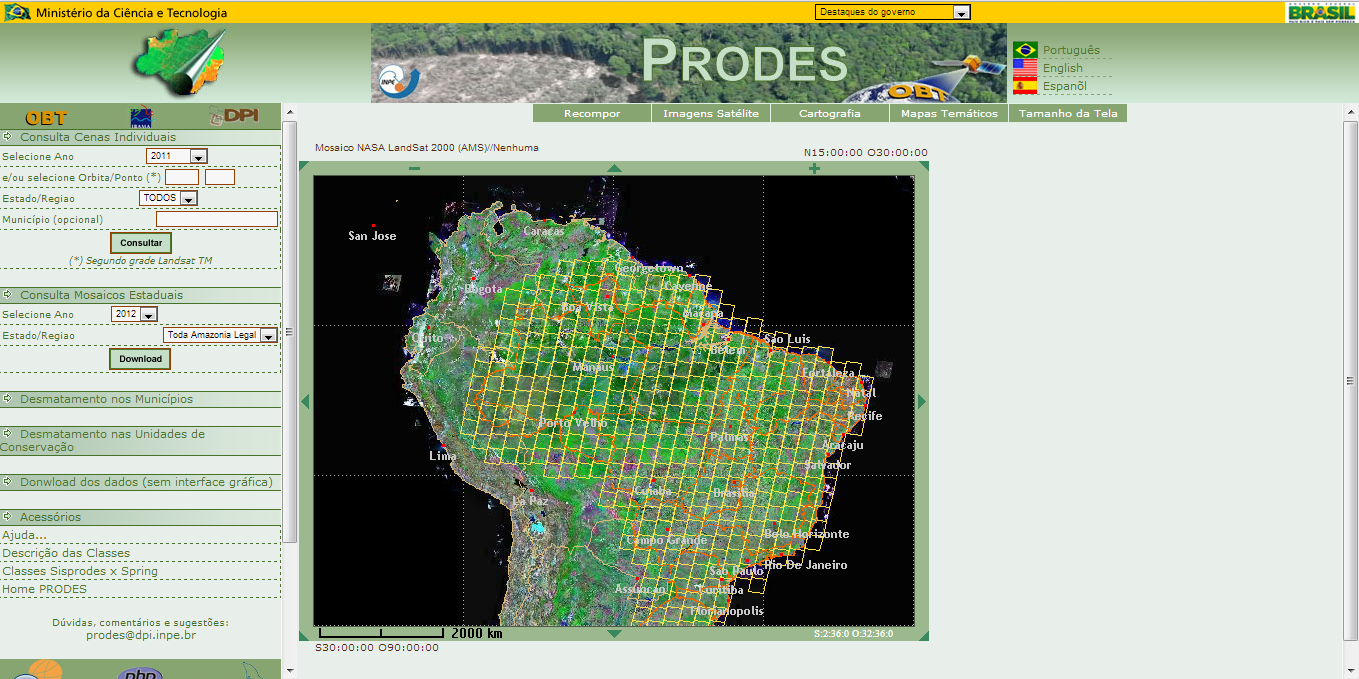Open the Mapas Temáticos menu
The width and height of the screenshot is (1359, 679).
[949, 113]
